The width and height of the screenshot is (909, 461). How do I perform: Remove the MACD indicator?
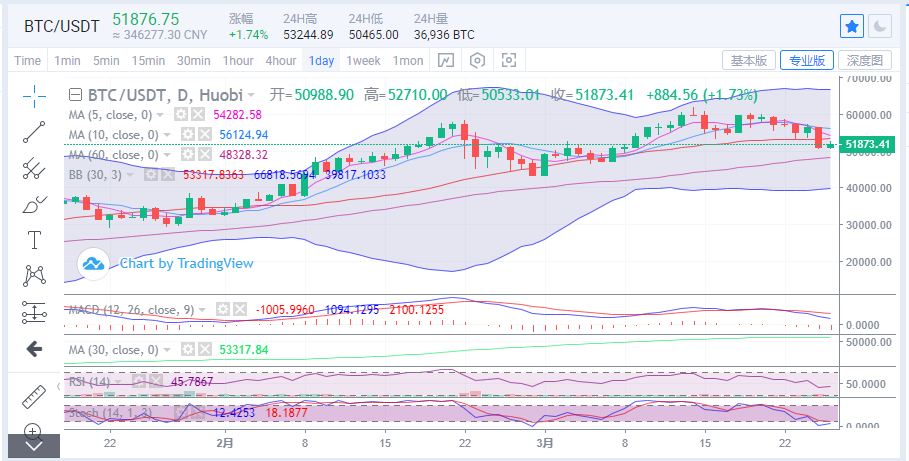pyautogui.click(x=239, y=310)
